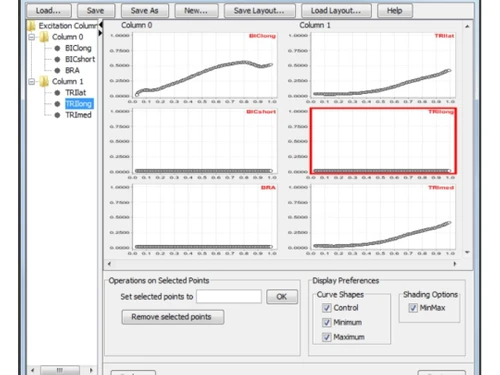Click Save Layout... button
This screenshot has width=500, height=375.
tap(259, 11)
